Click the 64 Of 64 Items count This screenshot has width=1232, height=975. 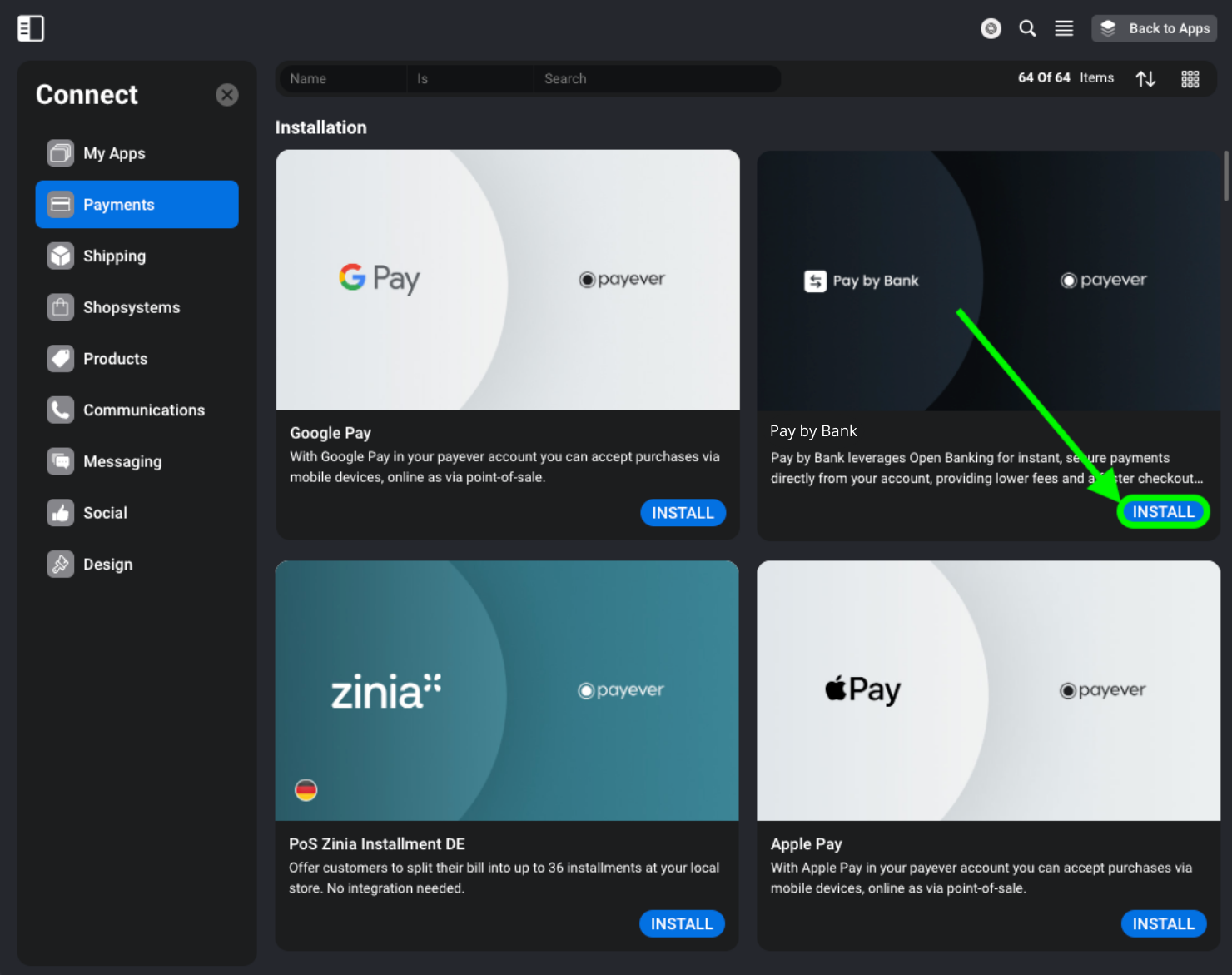coord(1066,77)
